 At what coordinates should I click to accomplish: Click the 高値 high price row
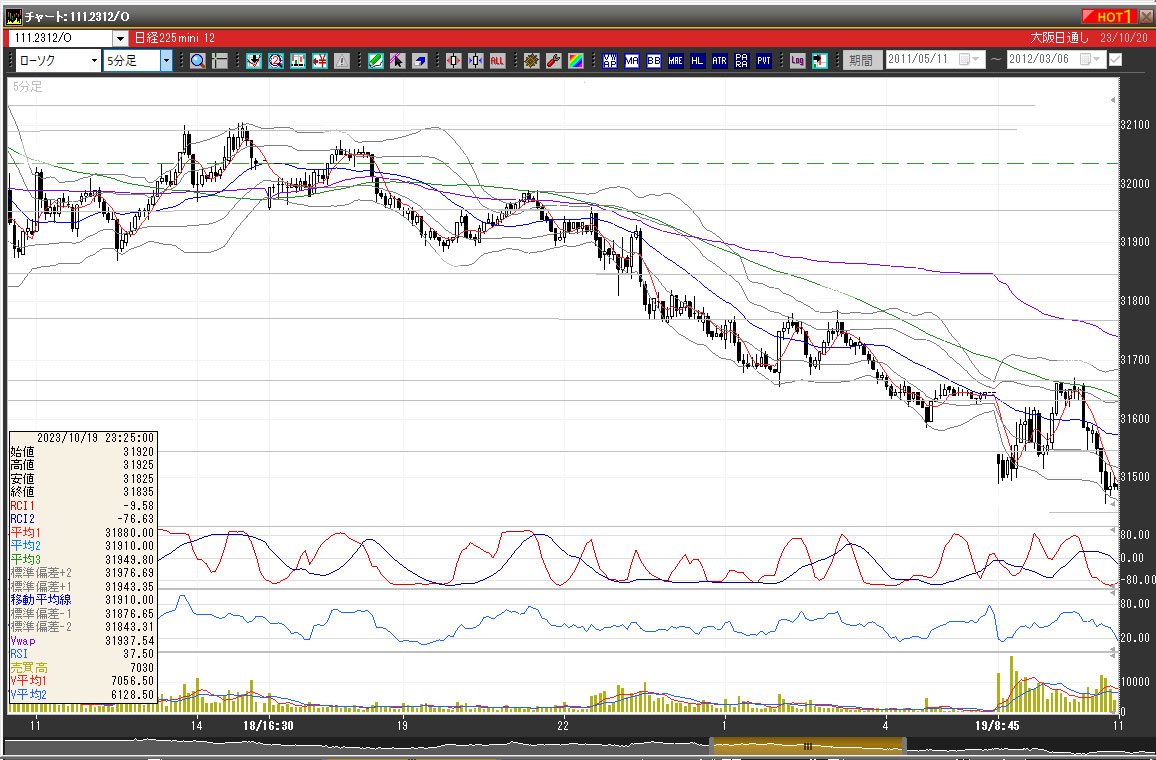pos(83,465)
